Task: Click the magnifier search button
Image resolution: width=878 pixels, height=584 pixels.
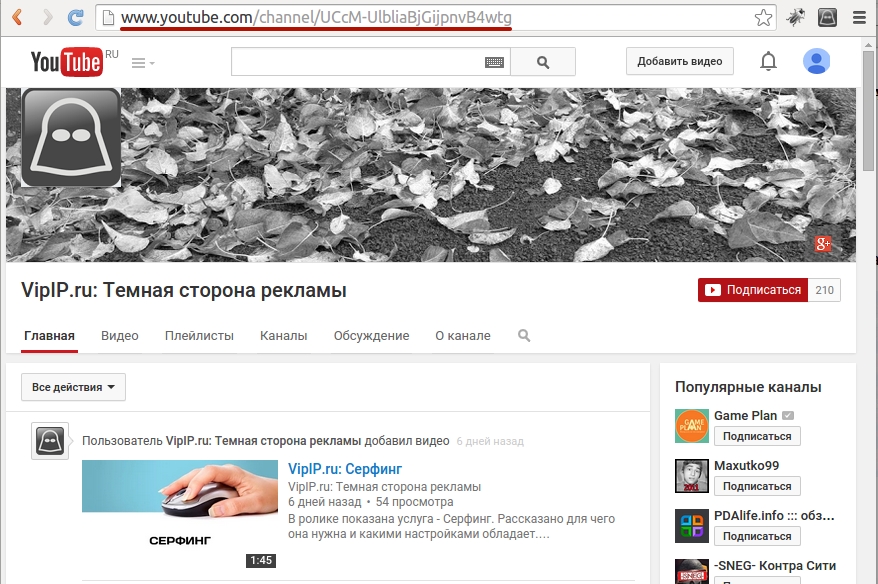Action: tap(543, 62)
